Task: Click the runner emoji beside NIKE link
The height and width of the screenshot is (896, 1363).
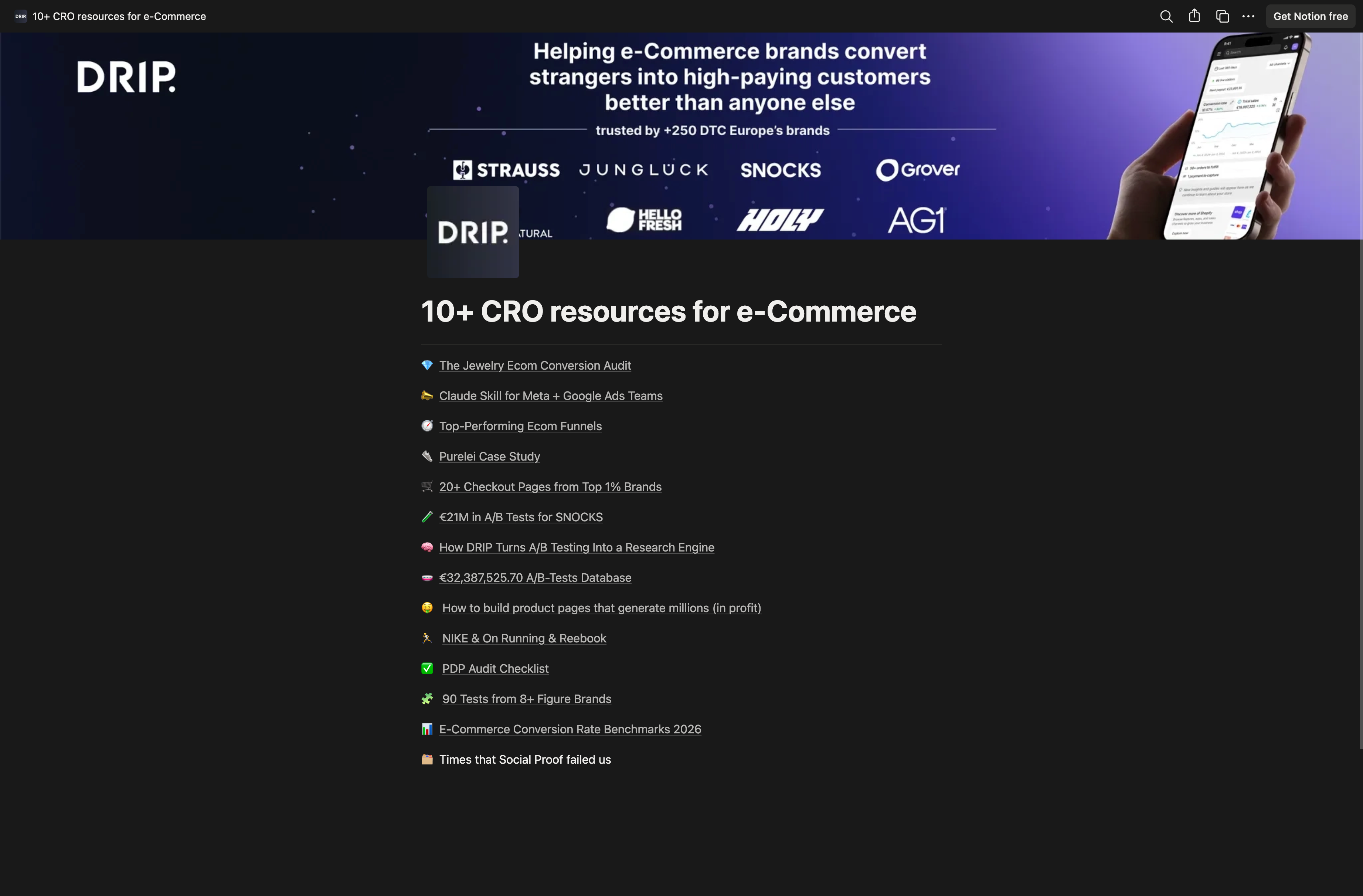Action: point(427,638)
